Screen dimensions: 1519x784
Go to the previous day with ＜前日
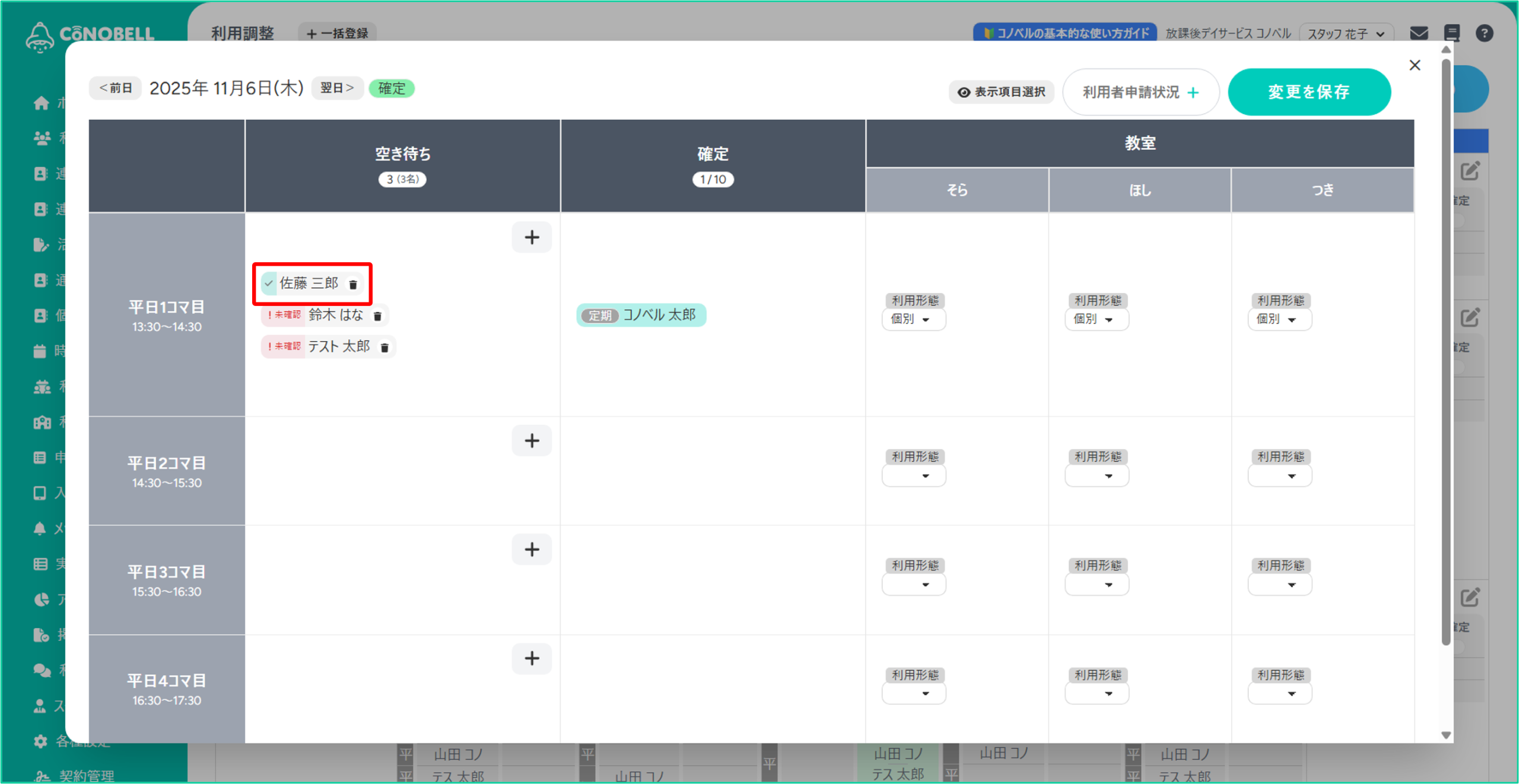click(x=116, y=88)
